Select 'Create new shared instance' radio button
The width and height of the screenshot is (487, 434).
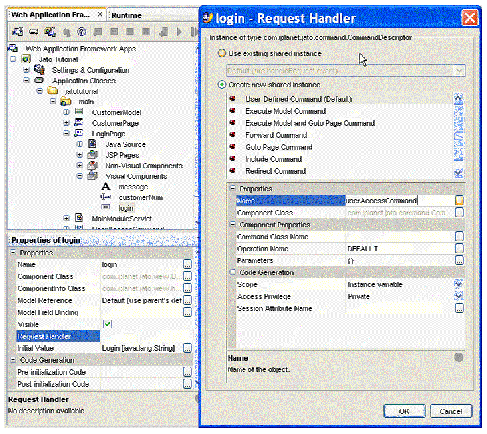(222, 85)
